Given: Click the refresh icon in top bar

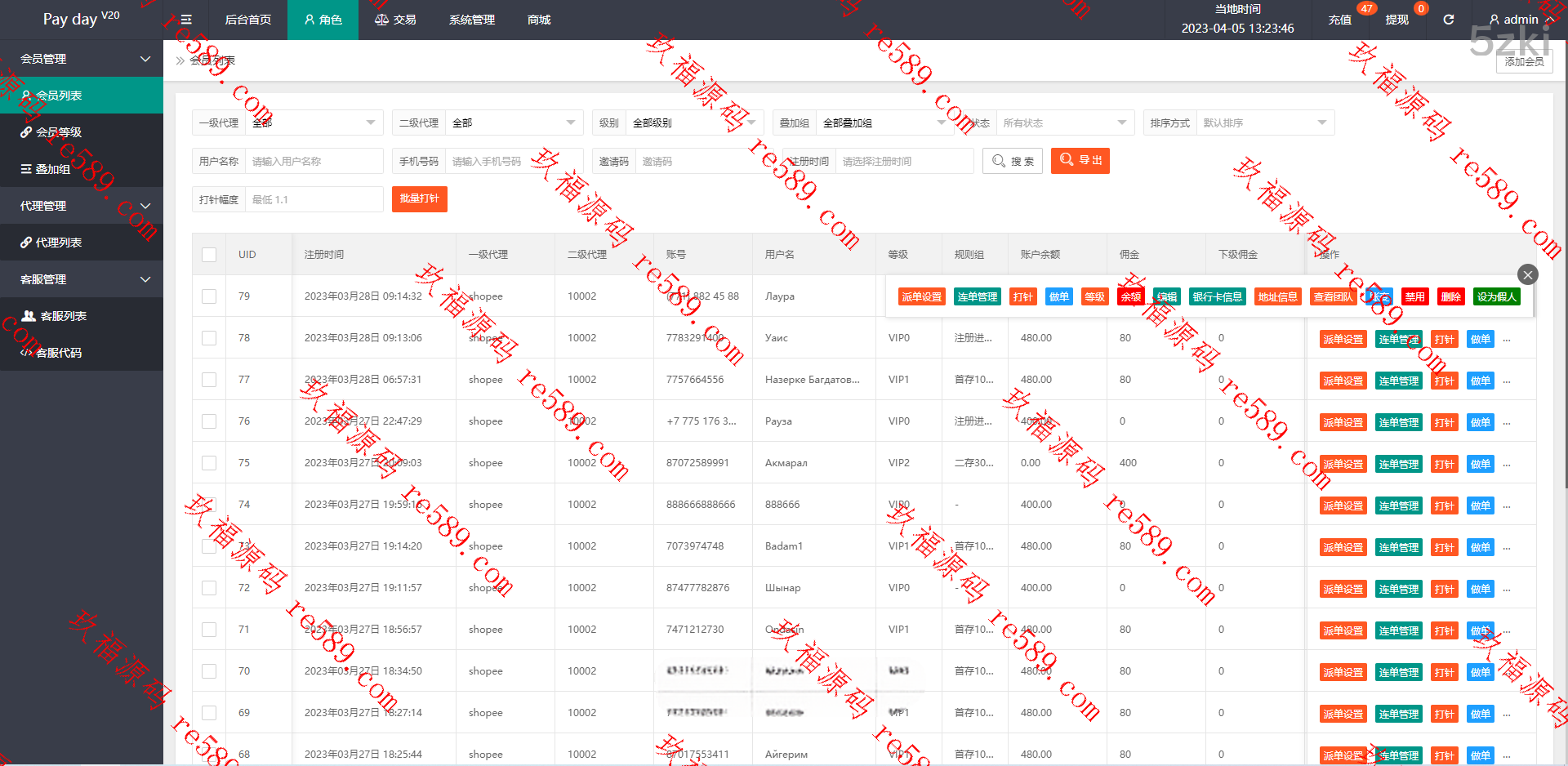Looking at the screenshot, I should click(1448, 20).
